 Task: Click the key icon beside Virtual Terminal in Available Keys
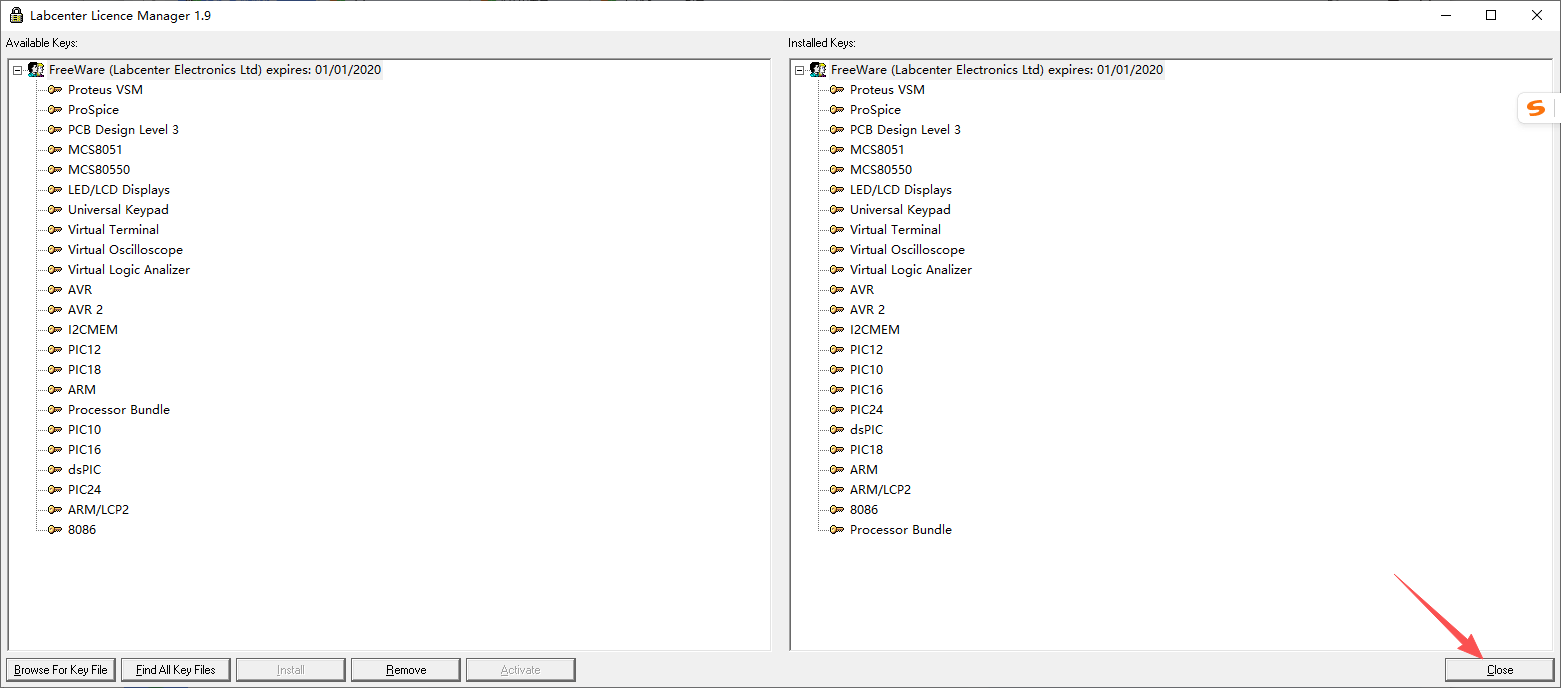click(55, 230)
